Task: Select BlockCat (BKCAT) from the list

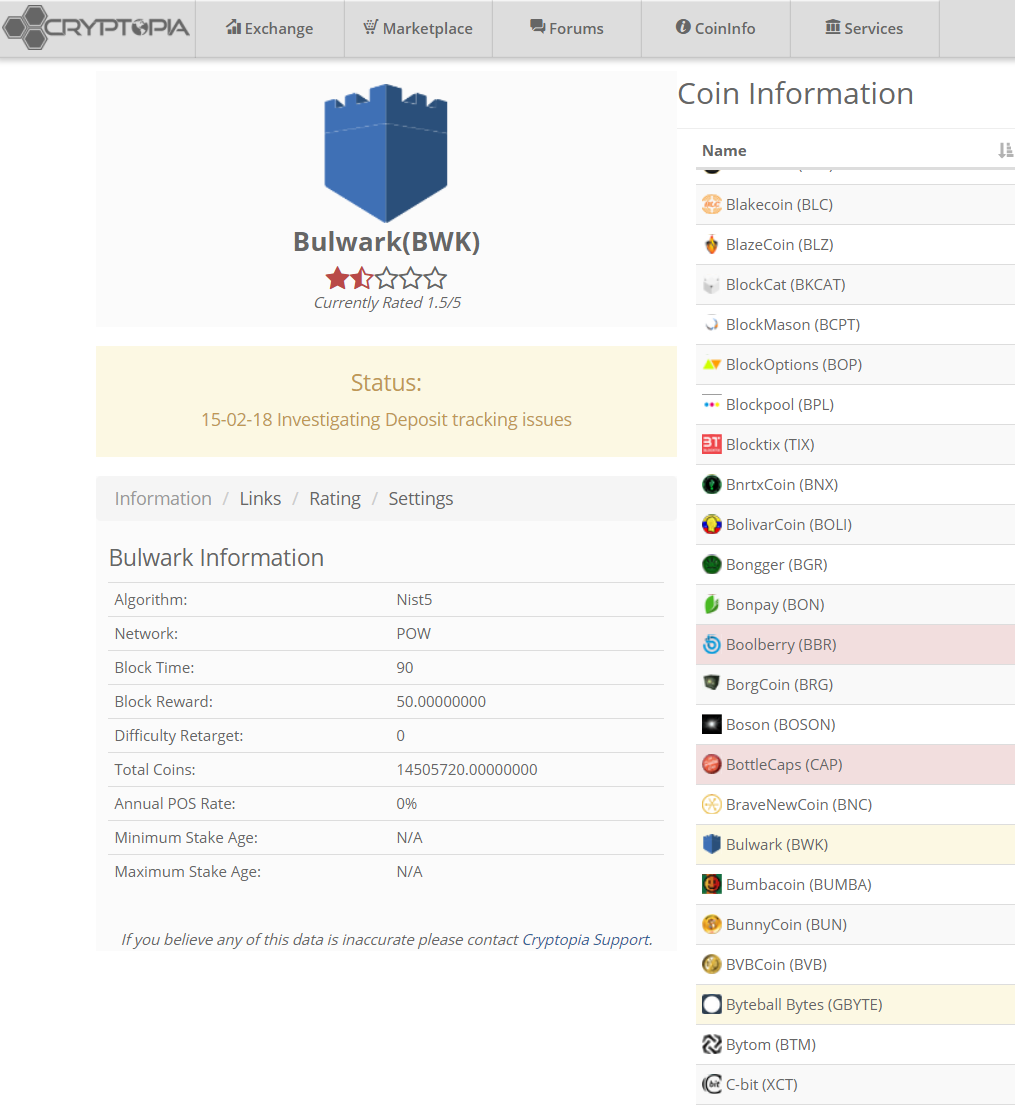Action: 786,285
